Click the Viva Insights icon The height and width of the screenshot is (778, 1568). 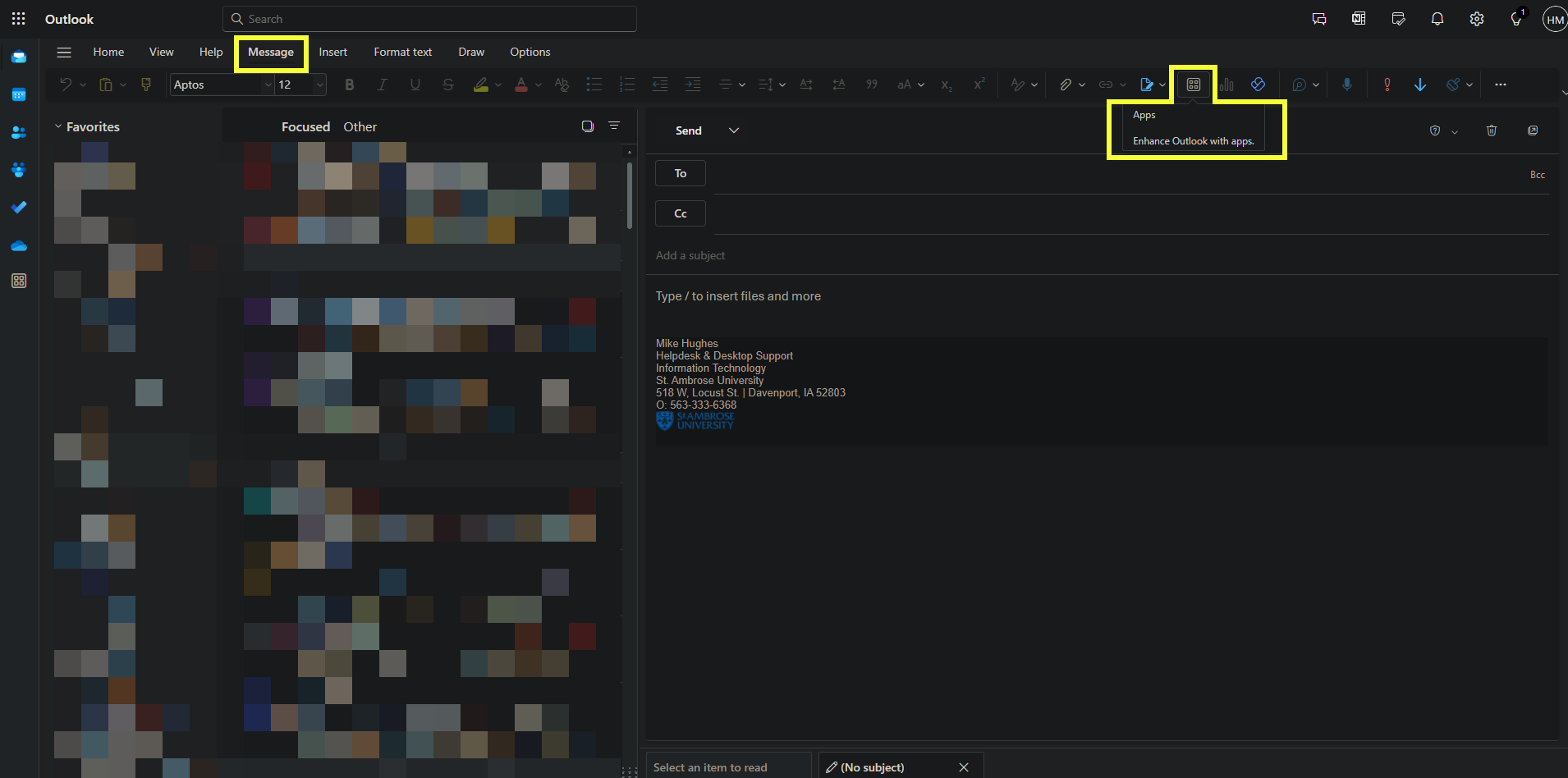pyautogui.click(x=1258, y=85)
